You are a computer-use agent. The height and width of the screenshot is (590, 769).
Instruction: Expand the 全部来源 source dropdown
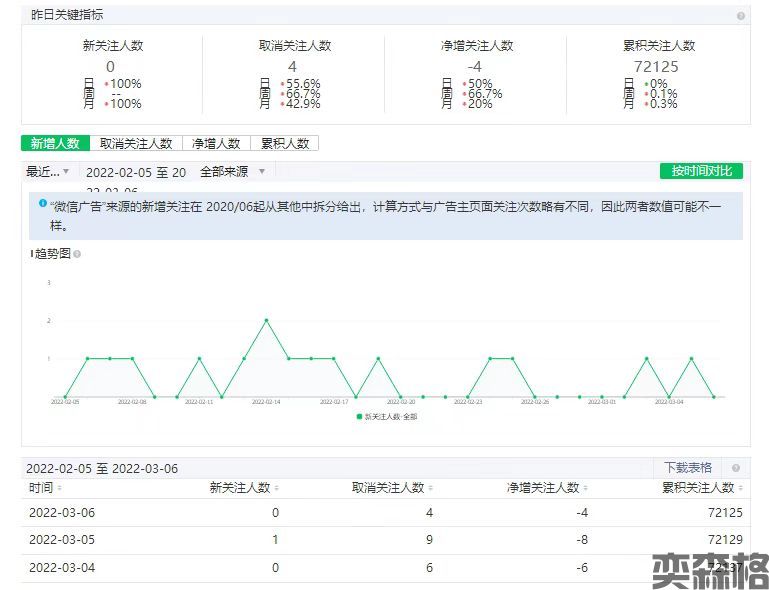[233, 172]
